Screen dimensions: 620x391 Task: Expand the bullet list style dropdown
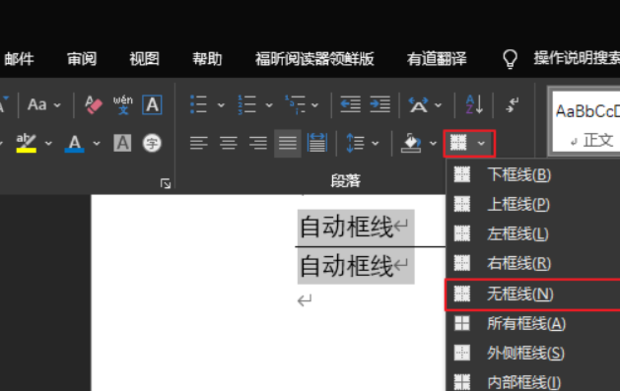(x=221, y=105)
